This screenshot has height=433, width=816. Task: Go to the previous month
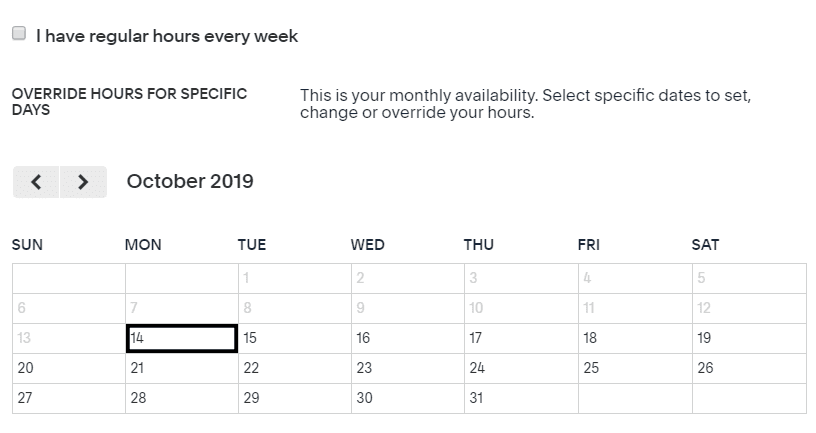pyautogui.click(x=36, y=182)
